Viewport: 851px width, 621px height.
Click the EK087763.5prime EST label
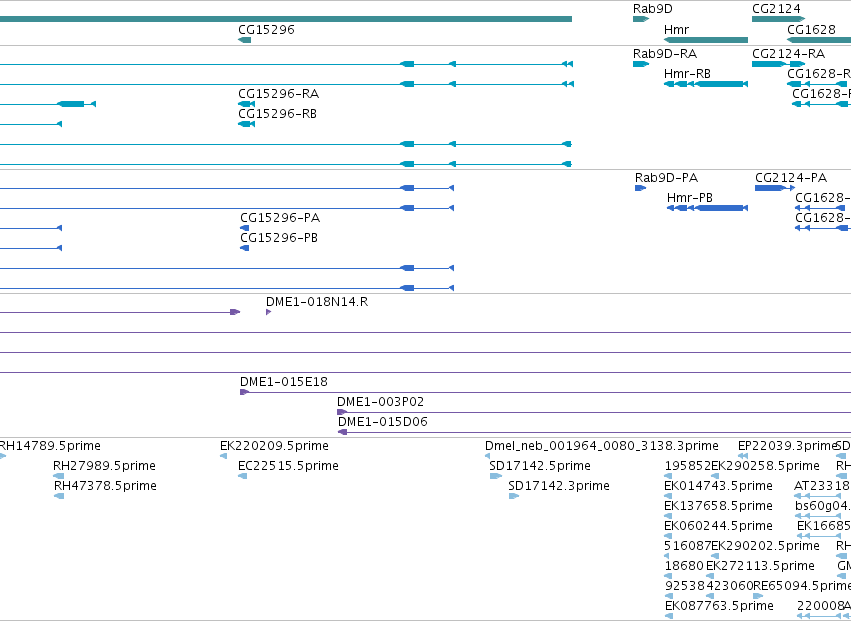pyautogui.click(x=719, y=605)
